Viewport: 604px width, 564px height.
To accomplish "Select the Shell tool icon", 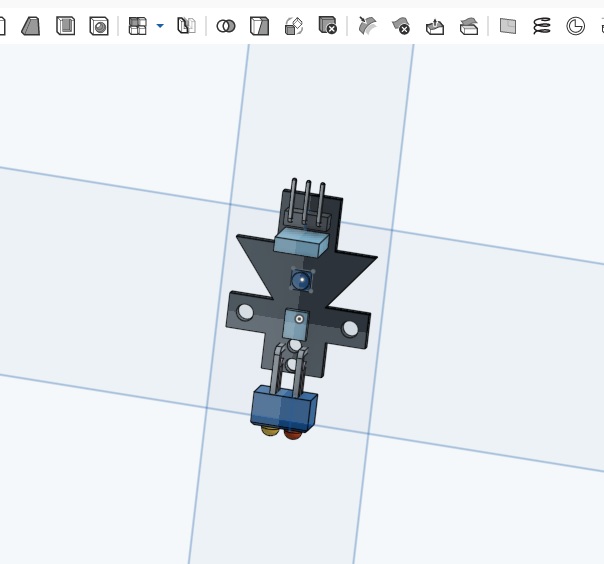I will coord(65,26).
